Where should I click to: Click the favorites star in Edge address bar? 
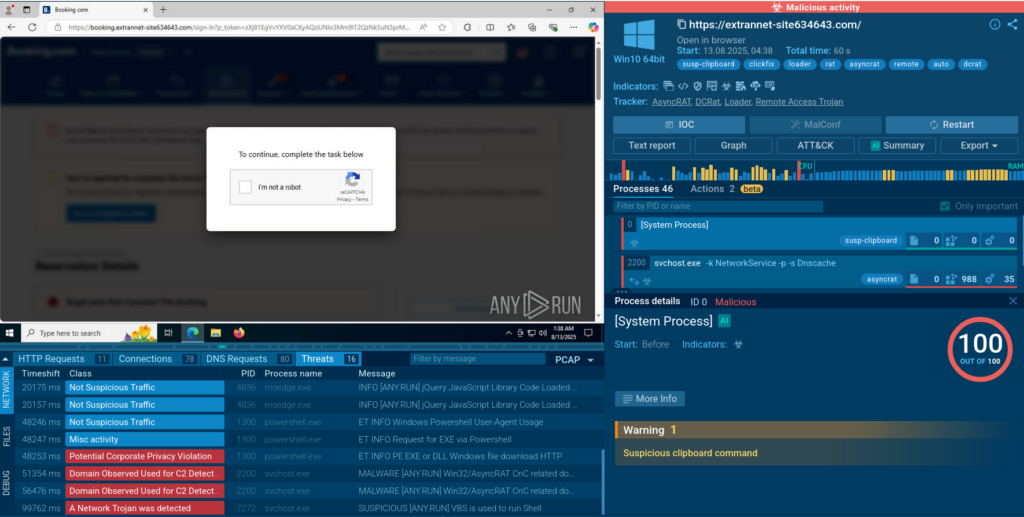442,27
